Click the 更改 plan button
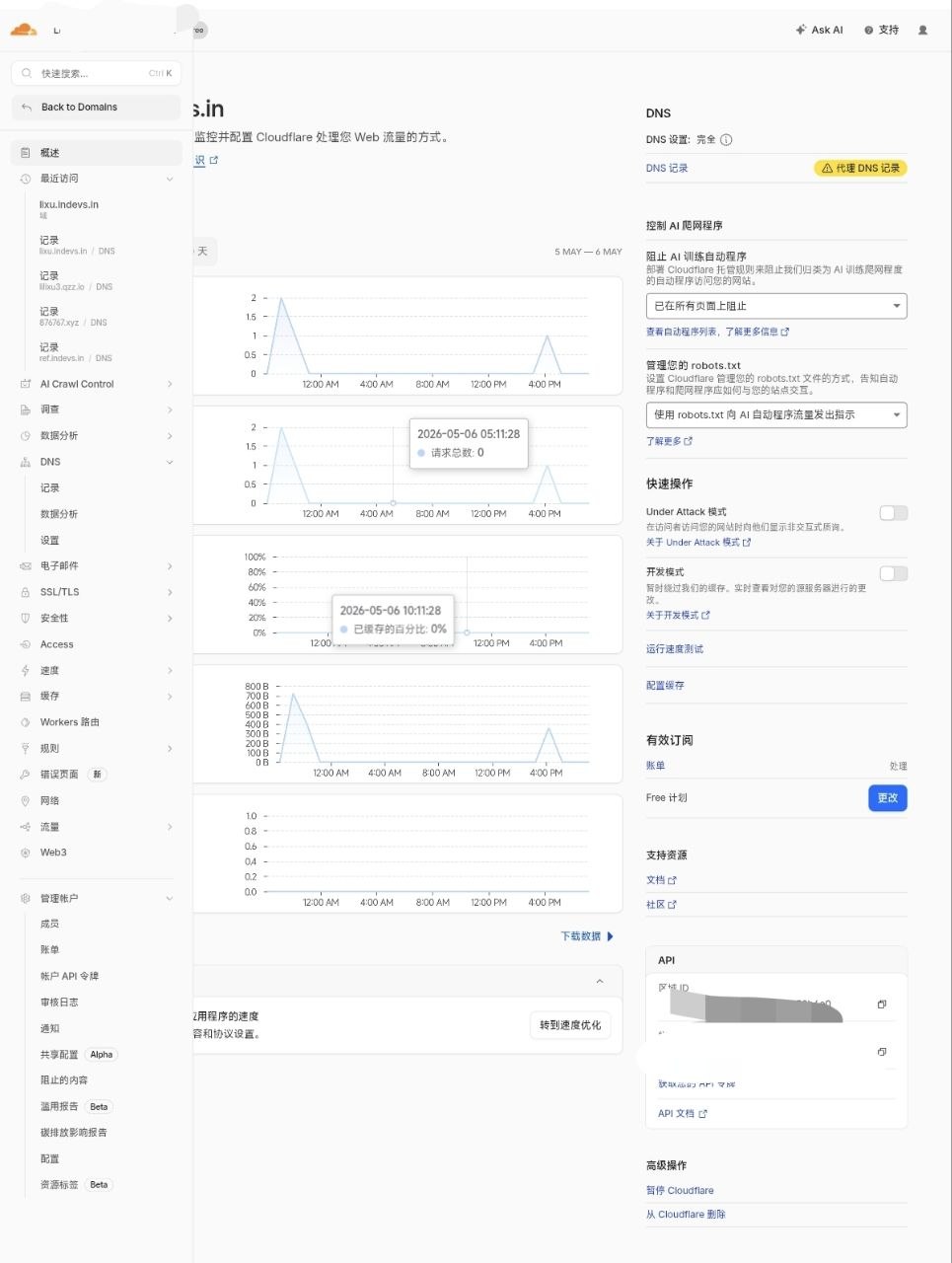 (887, 797)
